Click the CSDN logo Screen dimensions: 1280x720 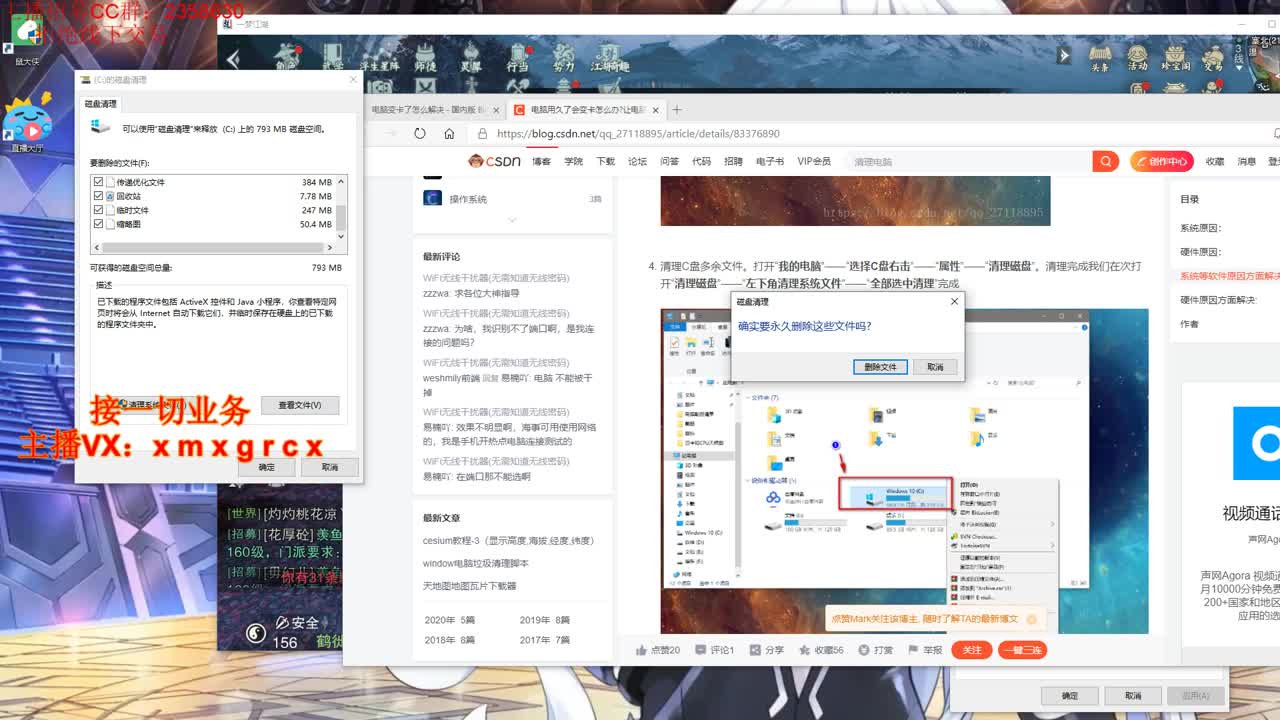click(494, 161)
